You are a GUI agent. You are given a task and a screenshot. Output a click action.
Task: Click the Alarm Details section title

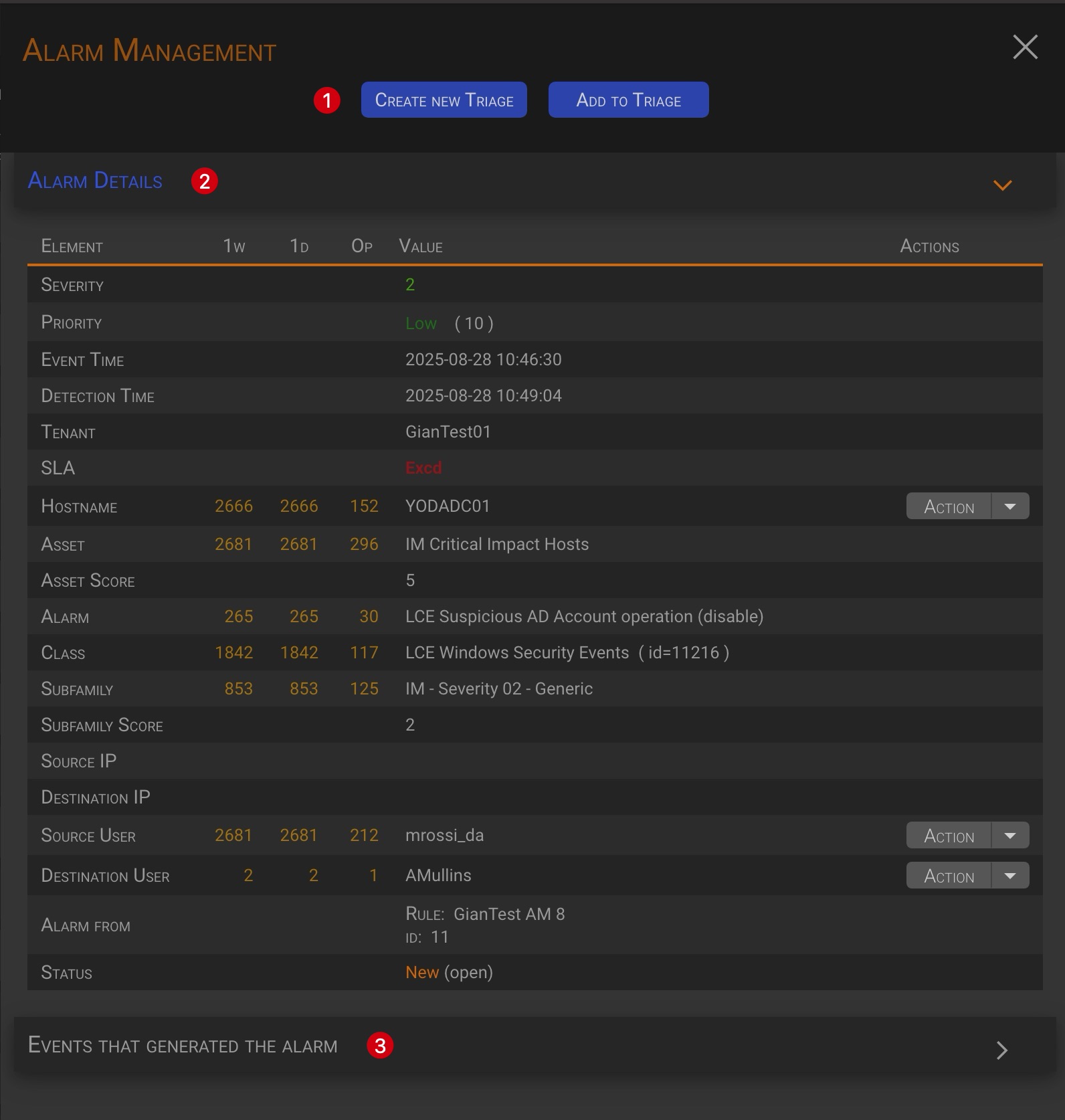[x=95, y=181]
